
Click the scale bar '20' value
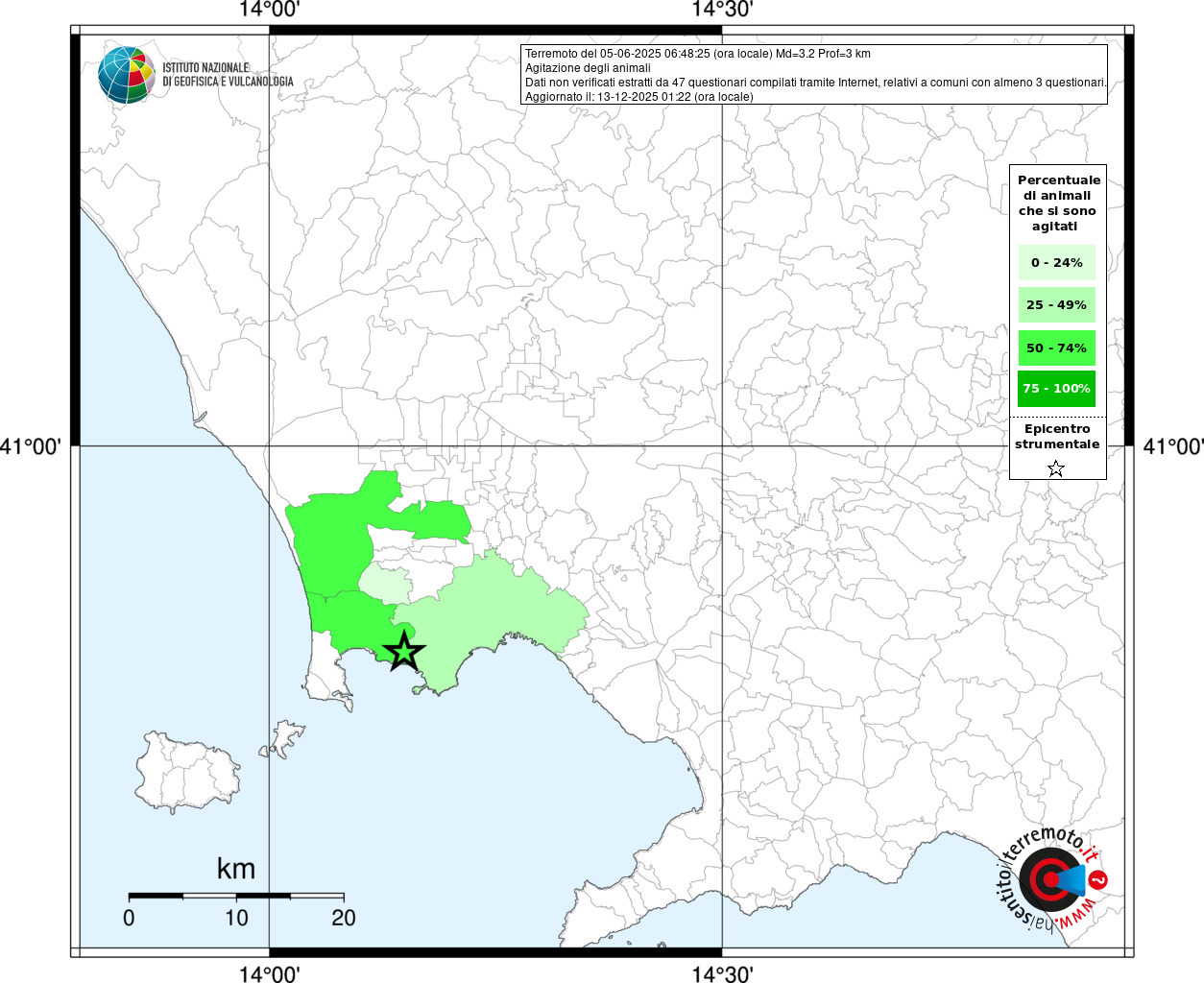(344, 918)
